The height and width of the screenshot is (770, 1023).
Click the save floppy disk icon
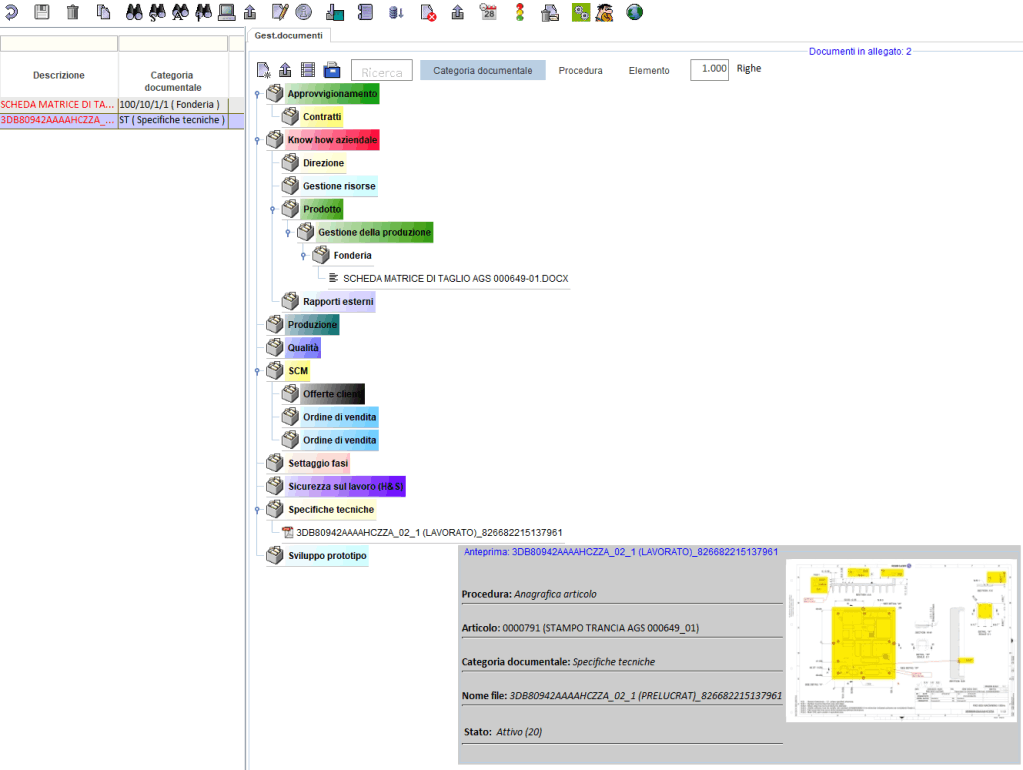42,12
